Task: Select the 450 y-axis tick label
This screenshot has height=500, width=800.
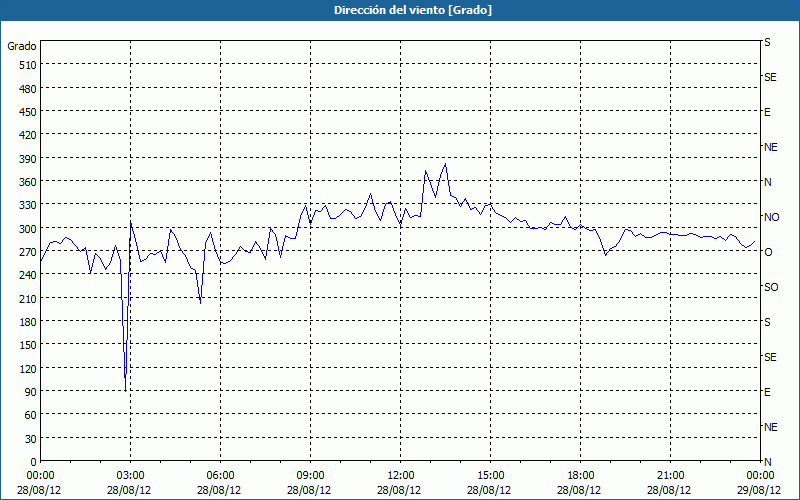Action: click(28, 112)
